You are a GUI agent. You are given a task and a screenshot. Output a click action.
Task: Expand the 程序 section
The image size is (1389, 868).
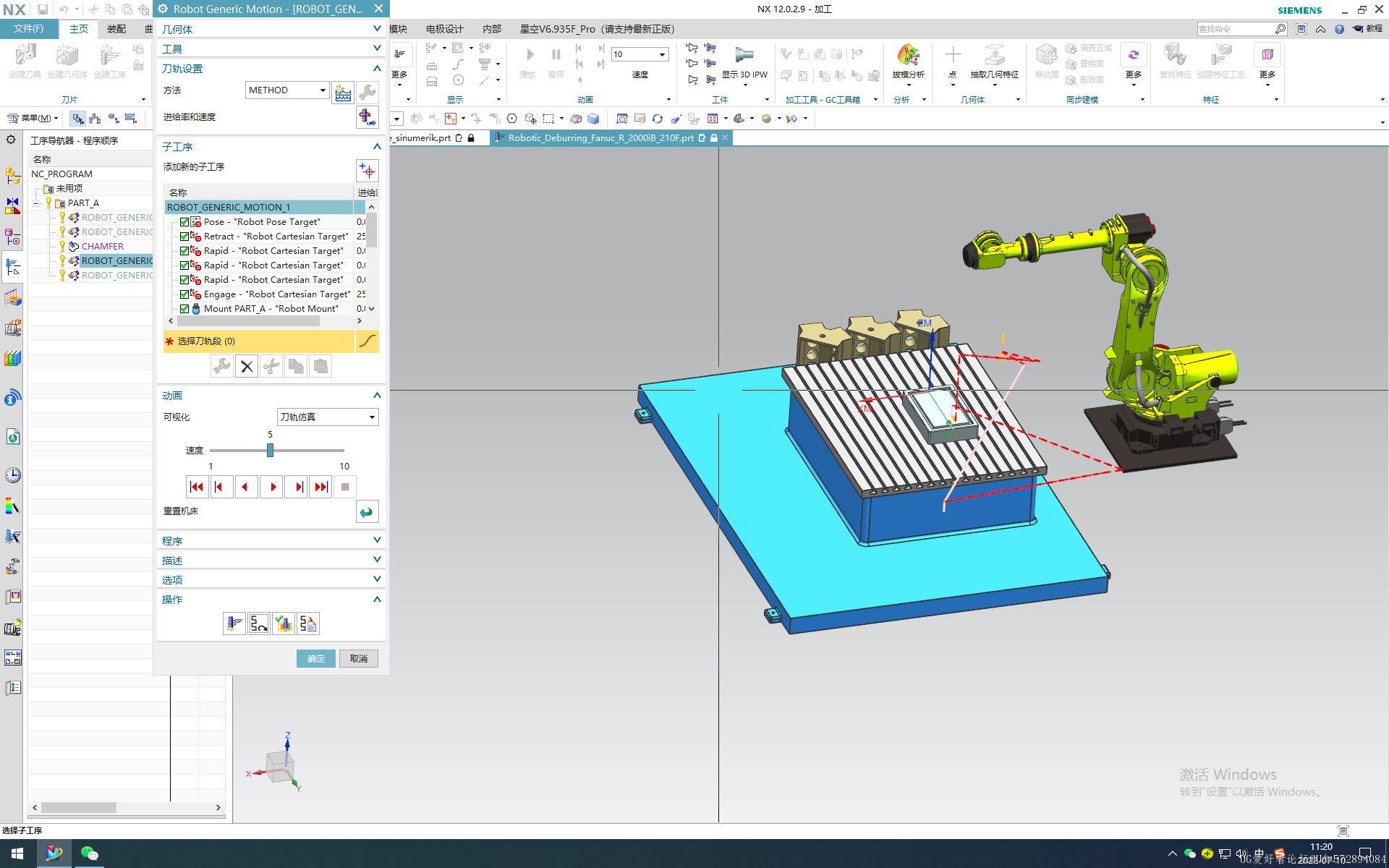[x=271, y=540]
